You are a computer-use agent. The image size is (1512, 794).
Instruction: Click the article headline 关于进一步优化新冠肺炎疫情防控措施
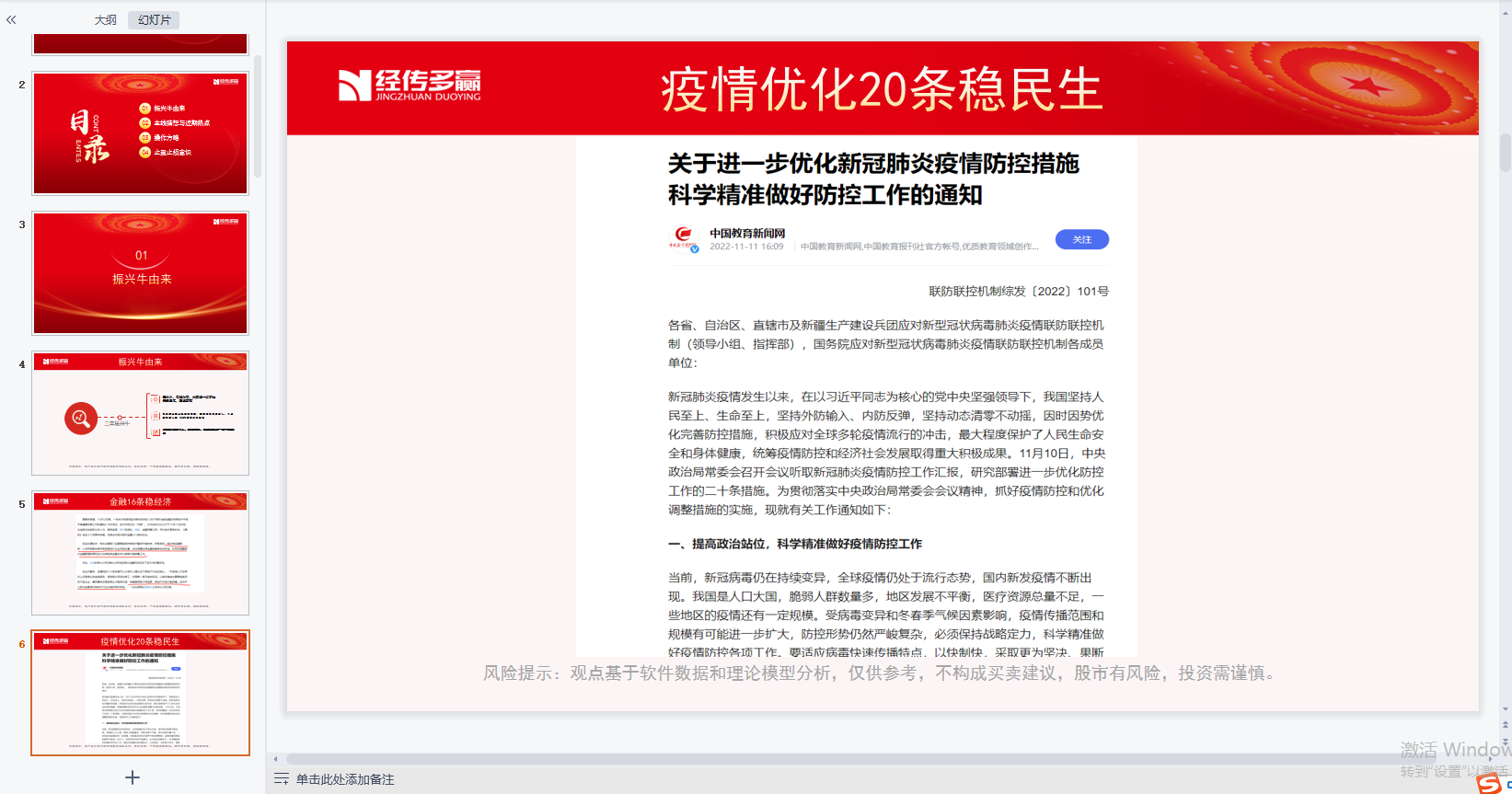click(873, 164)
